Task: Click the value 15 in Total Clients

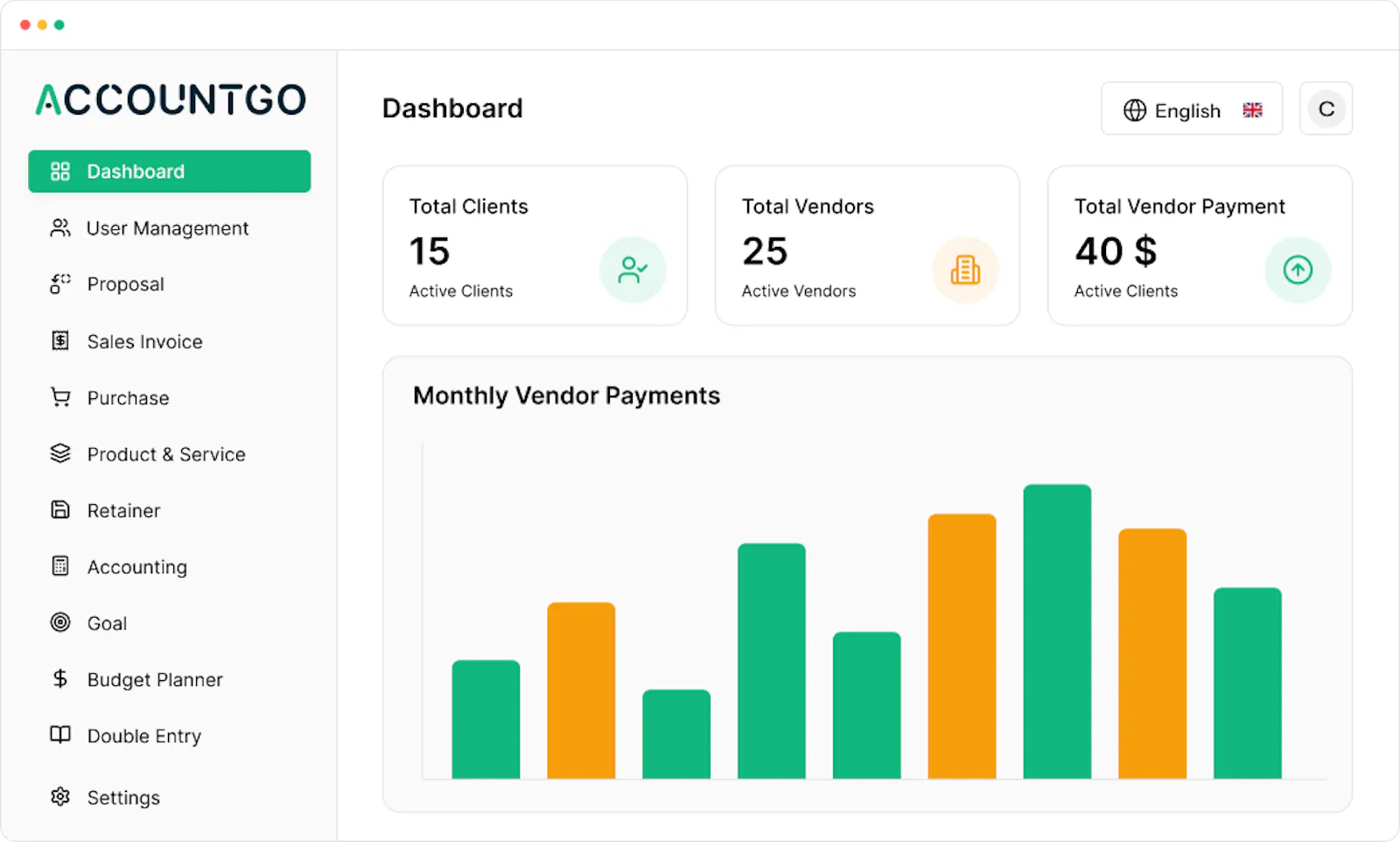Action: pyautogui.click(x=430, y=251)
